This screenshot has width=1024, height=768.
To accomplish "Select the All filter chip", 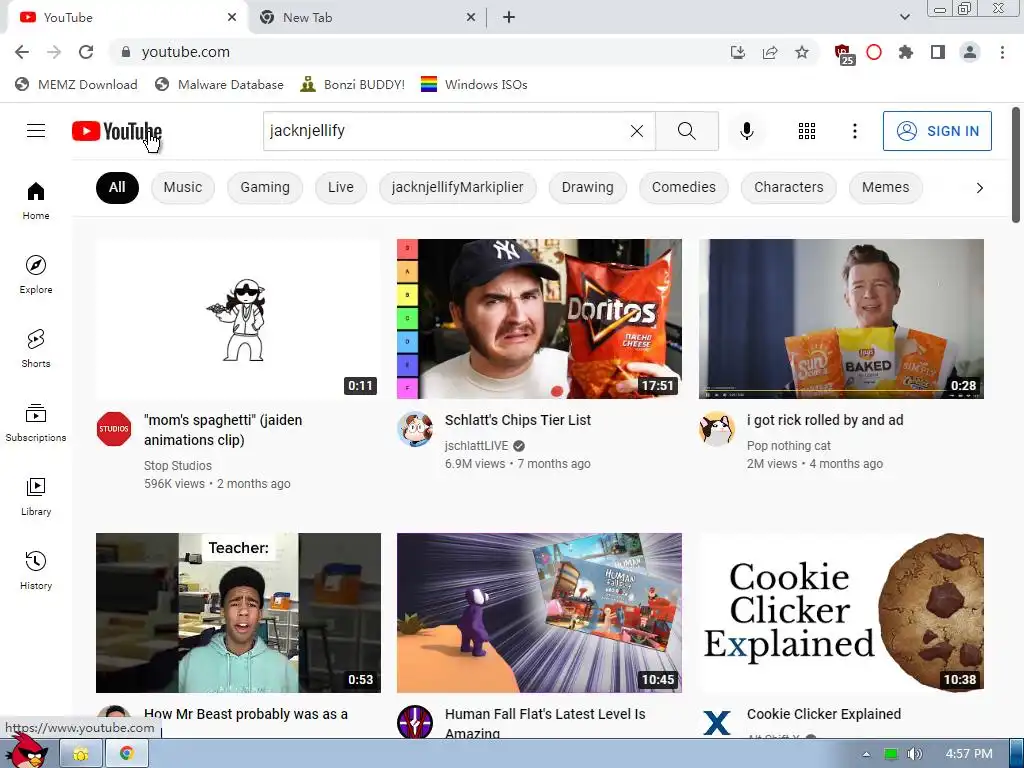I will (x=117, y=187).
